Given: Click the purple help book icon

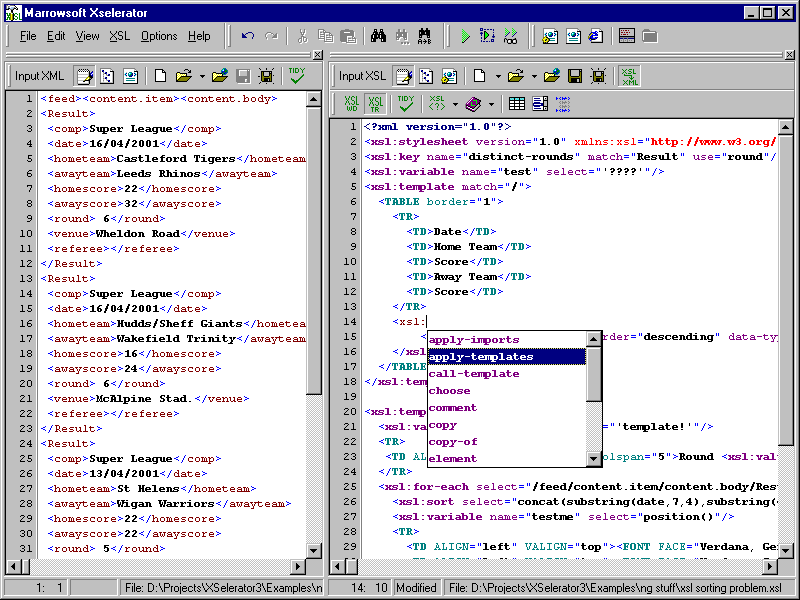Looking at the screenshot, I should coord(473,104).
